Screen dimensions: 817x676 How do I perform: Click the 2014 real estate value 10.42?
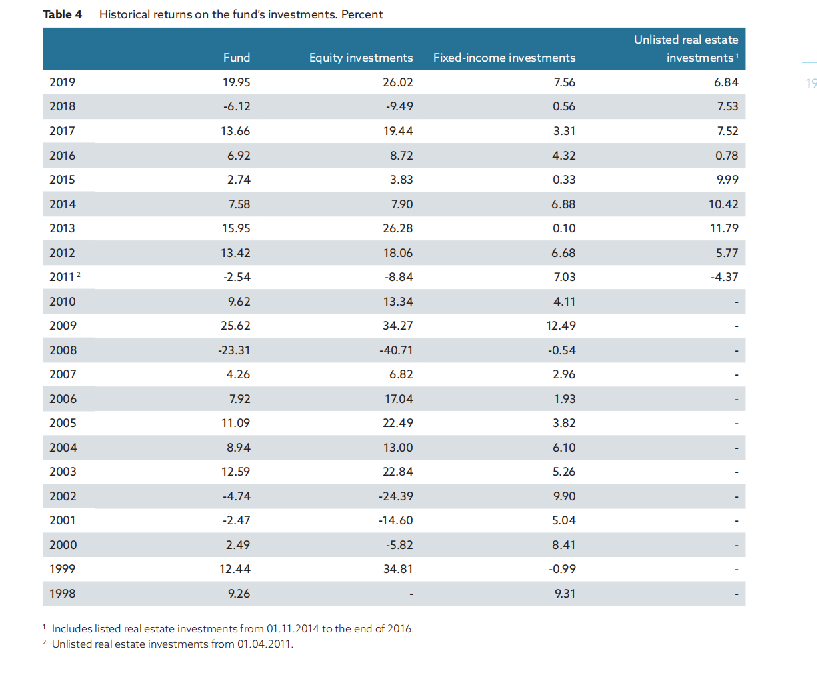tap(722, 204)
